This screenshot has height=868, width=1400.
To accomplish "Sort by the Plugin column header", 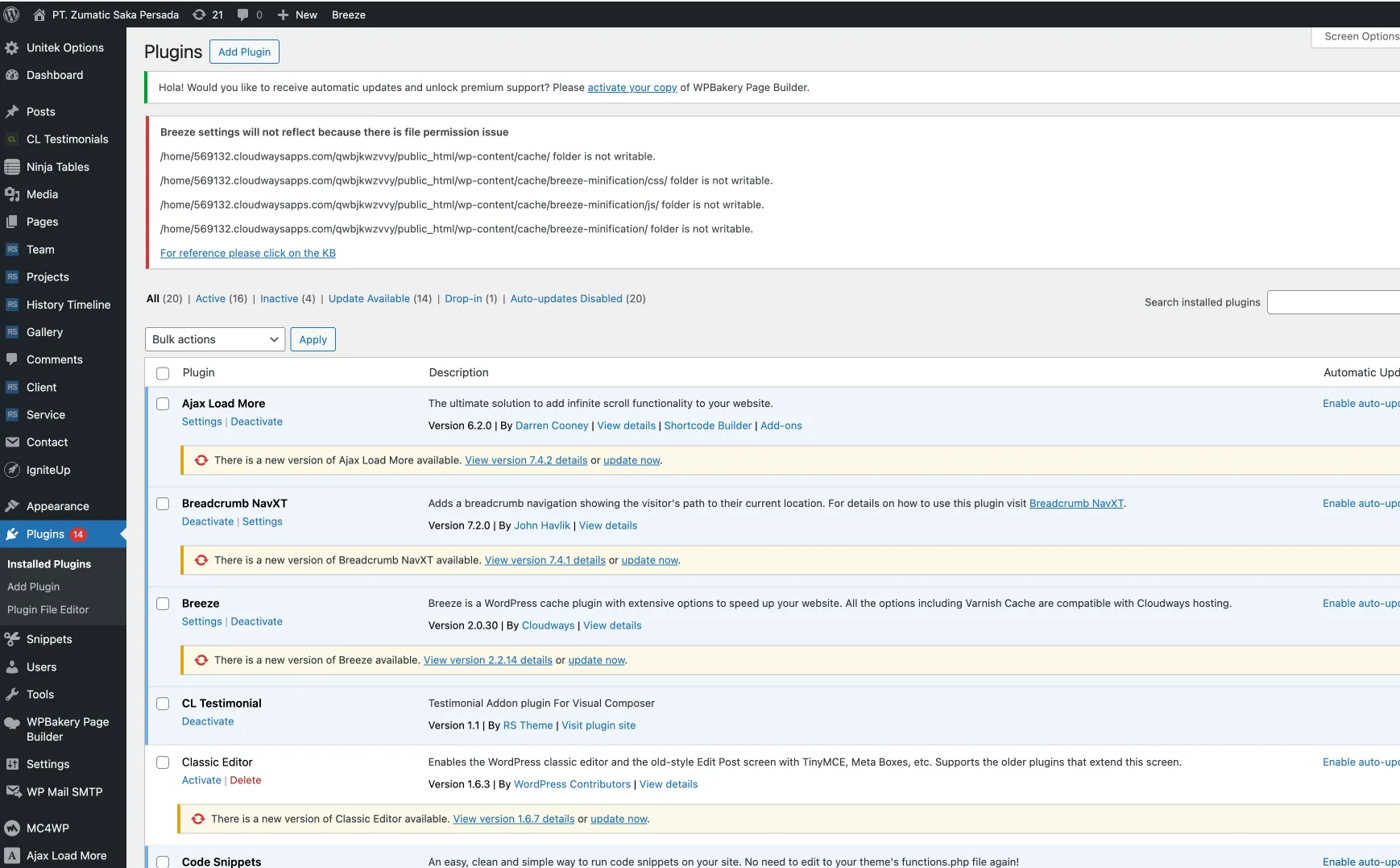I will [198, 372].
